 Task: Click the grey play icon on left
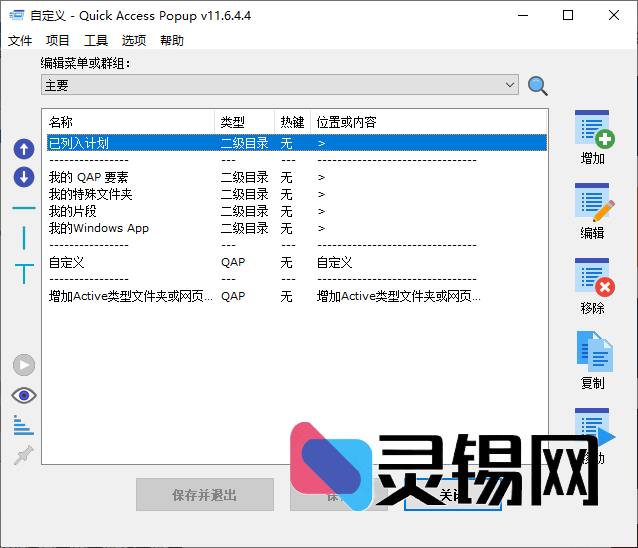(x=24, y=365)
